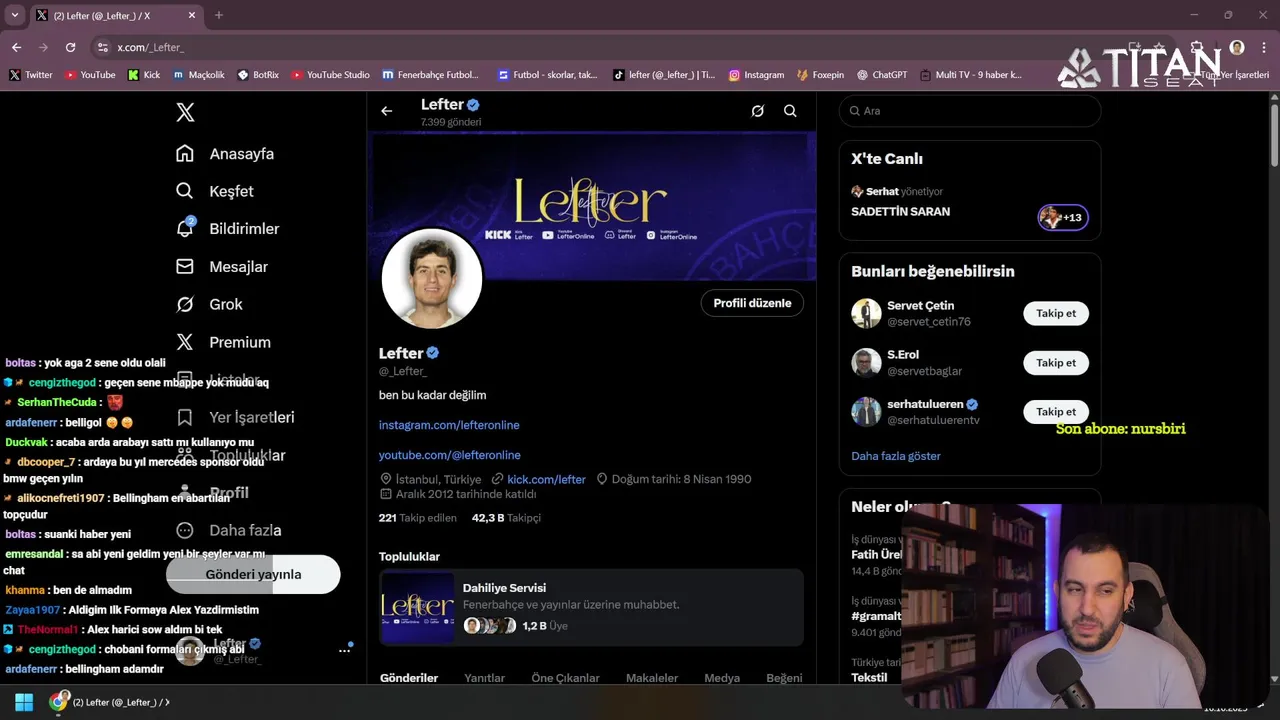This screenshot has height=720, width=1280.
Task: Click the Keşfet search icon
Action: pos(185,191)
